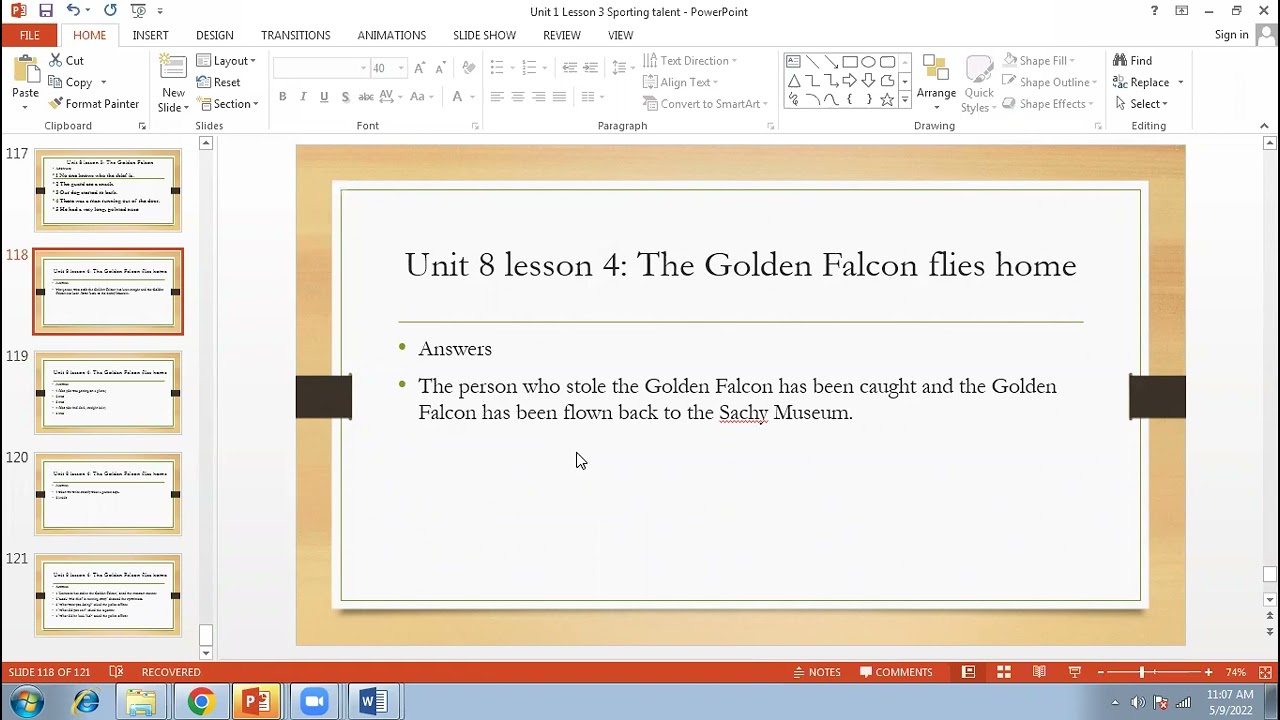The image size is (1280, 720).
Task: Toggle Strikethrough formatting
Action: coord(366,97)
